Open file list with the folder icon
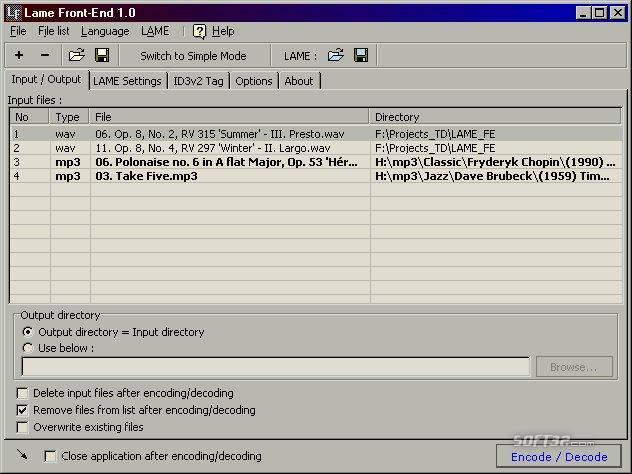The width and height of the screenshot is (632, 474). tap(77, 55)
